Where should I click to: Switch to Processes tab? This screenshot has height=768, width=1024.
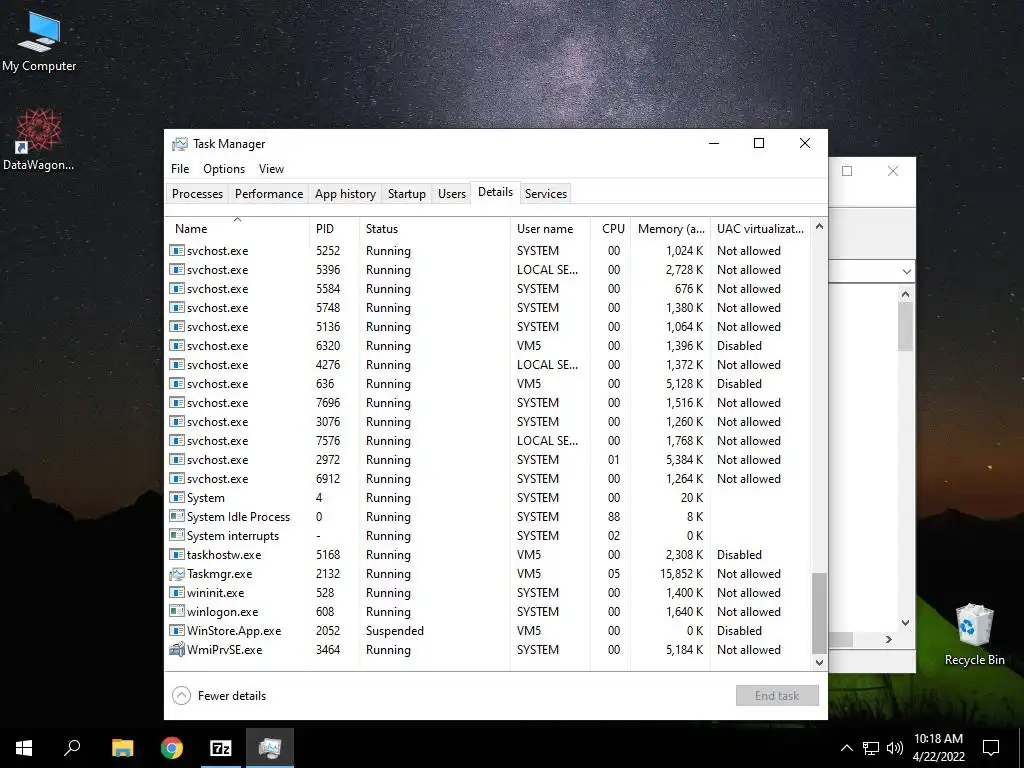(197, 194)
